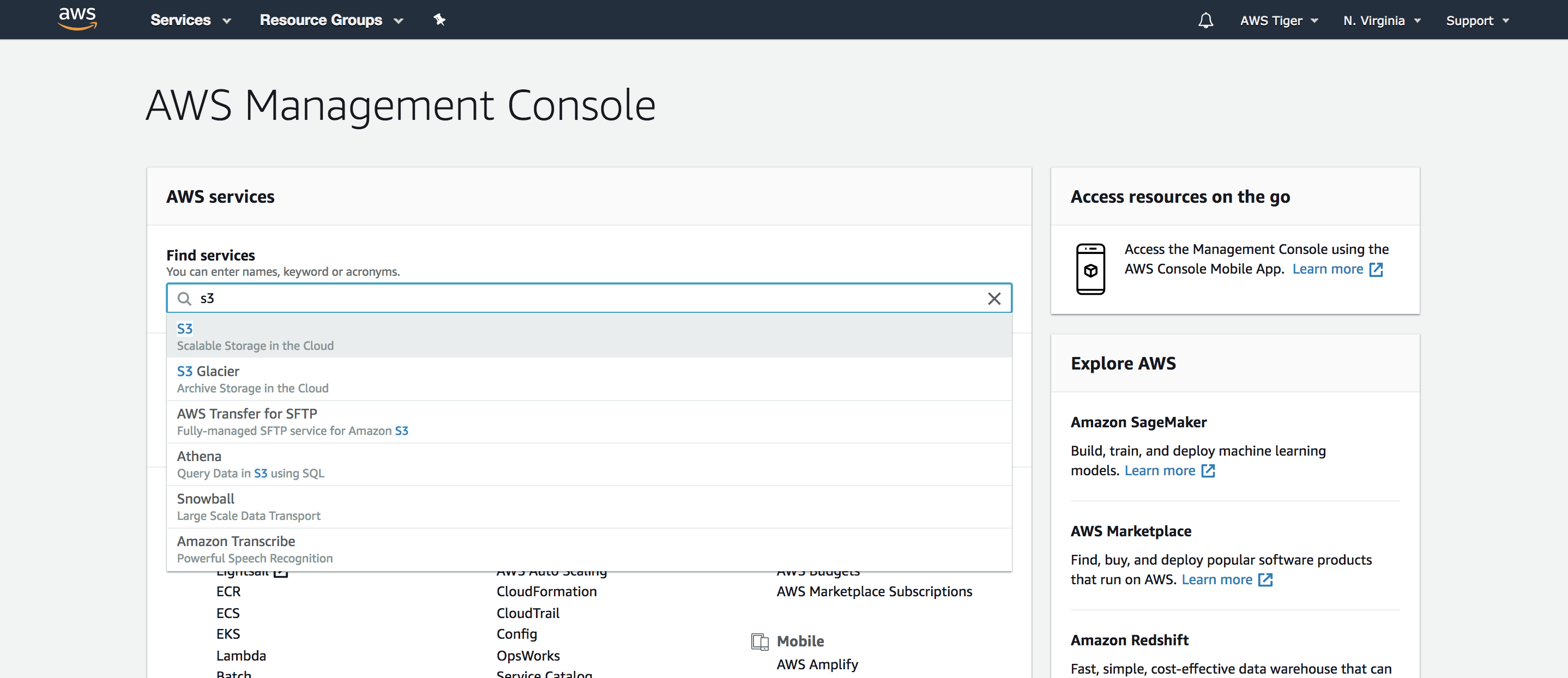Open the CloudFormation service link
The height and width of the screenshot is (678, 1568).
547,591
